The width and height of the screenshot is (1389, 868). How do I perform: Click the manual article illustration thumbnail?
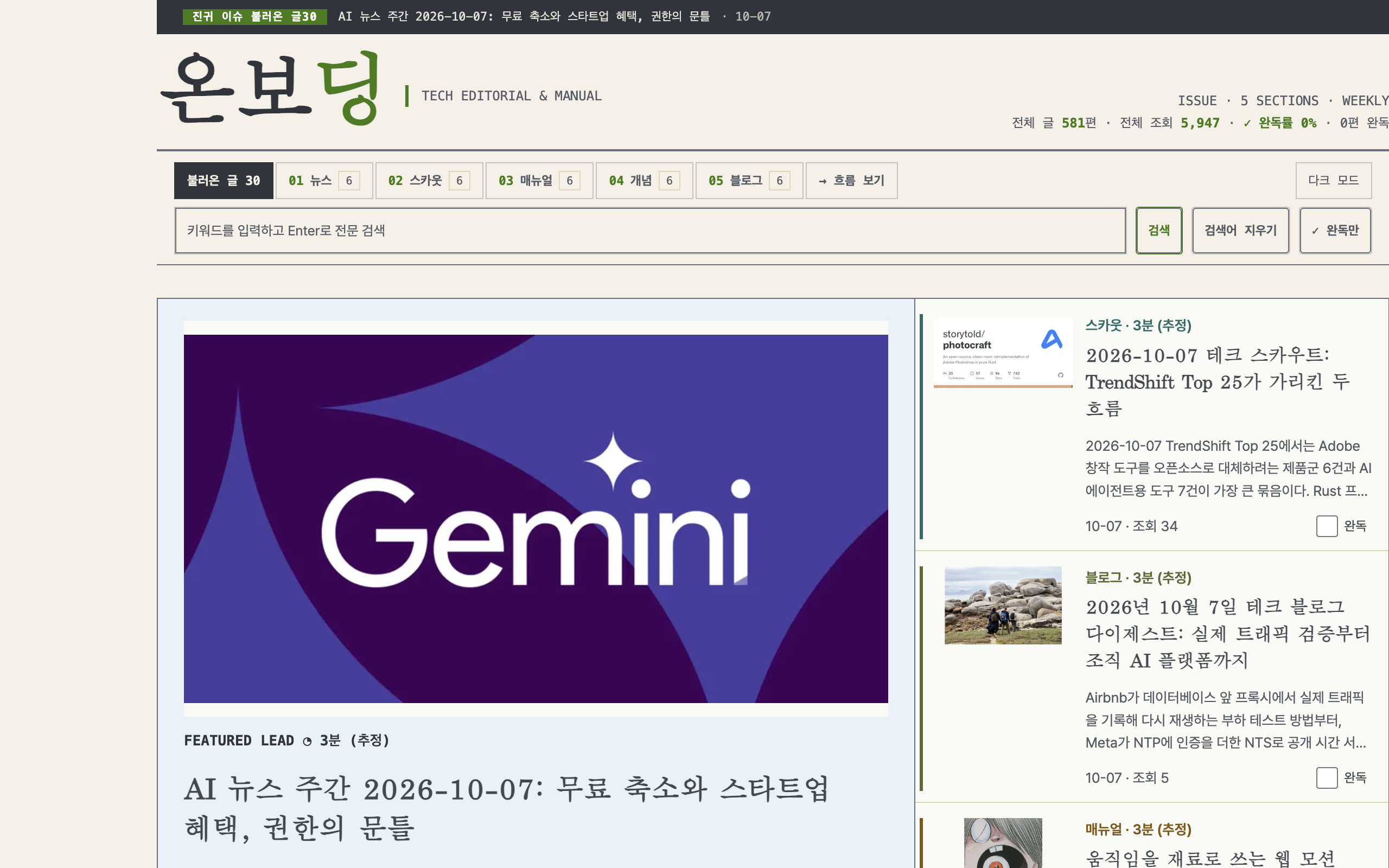[1003, 843]
